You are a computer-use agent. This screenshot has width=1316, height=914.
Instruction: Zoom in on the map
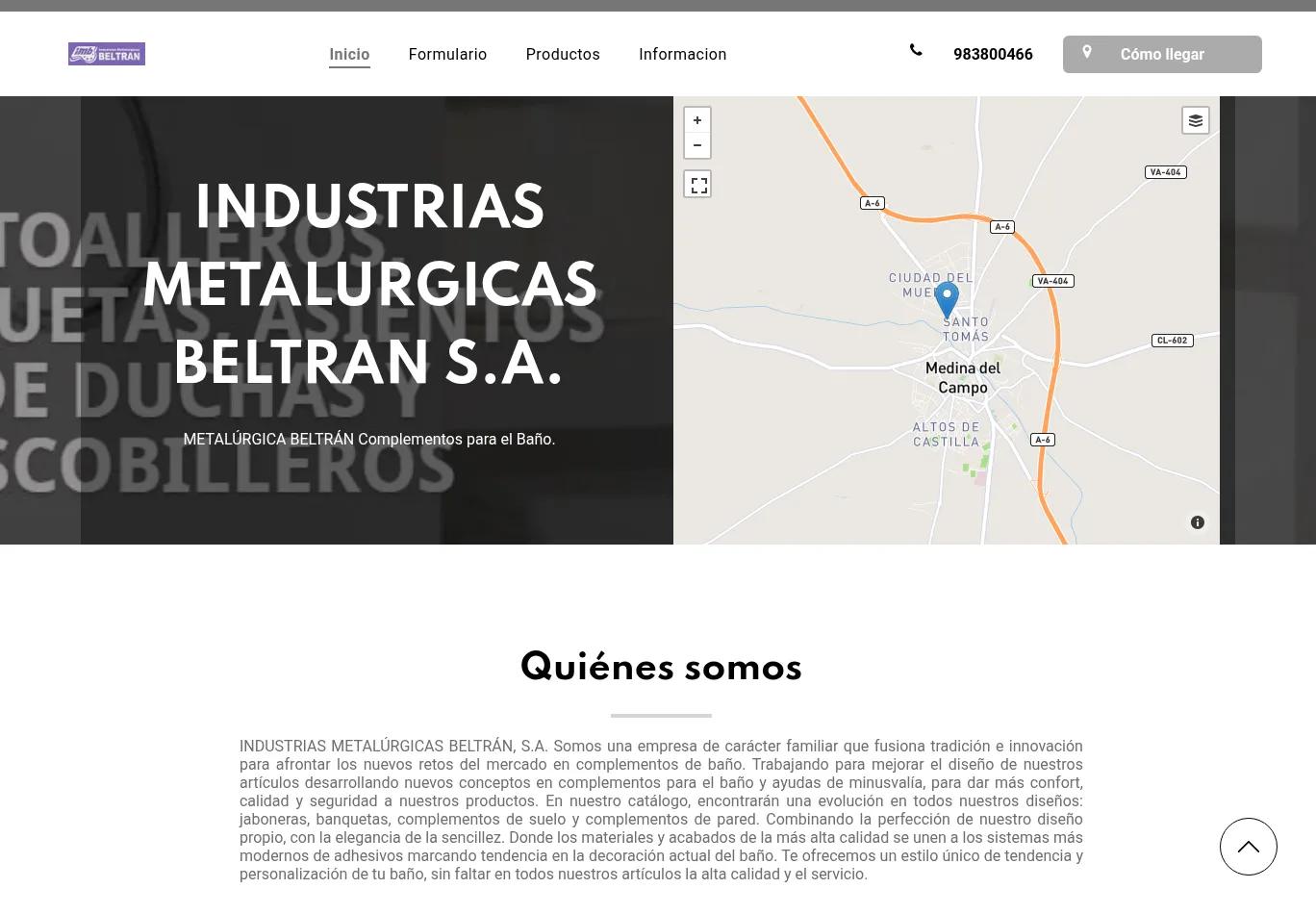pos(697,120)
